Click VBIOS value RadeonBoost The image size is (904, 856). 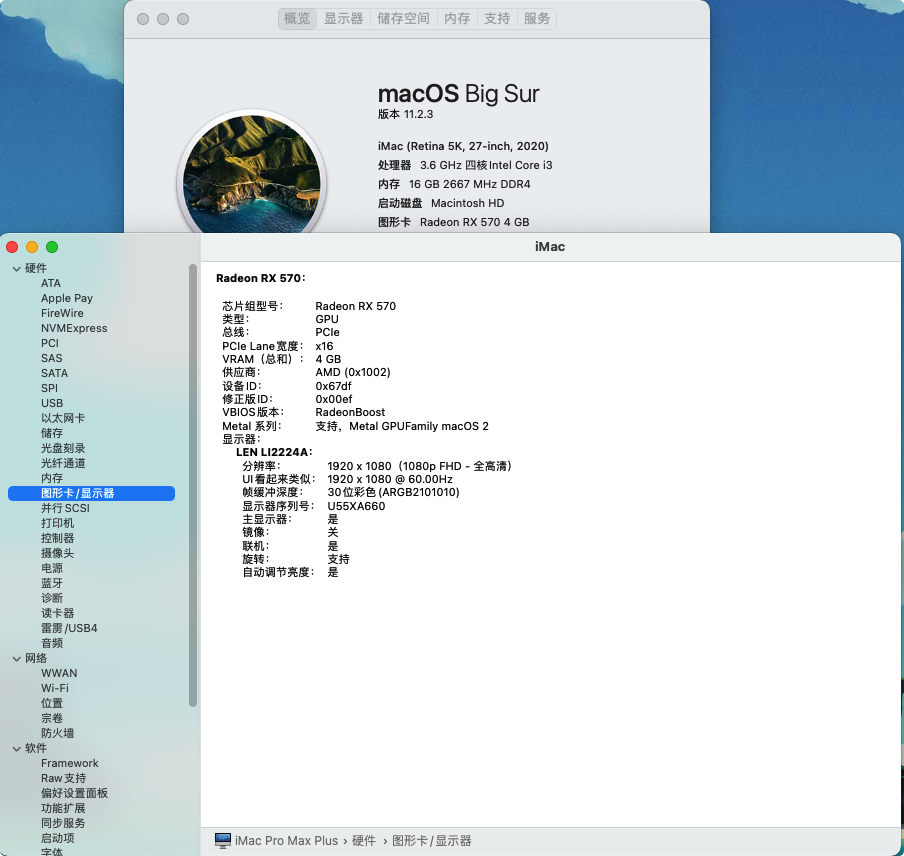click(x=350, y=412)
